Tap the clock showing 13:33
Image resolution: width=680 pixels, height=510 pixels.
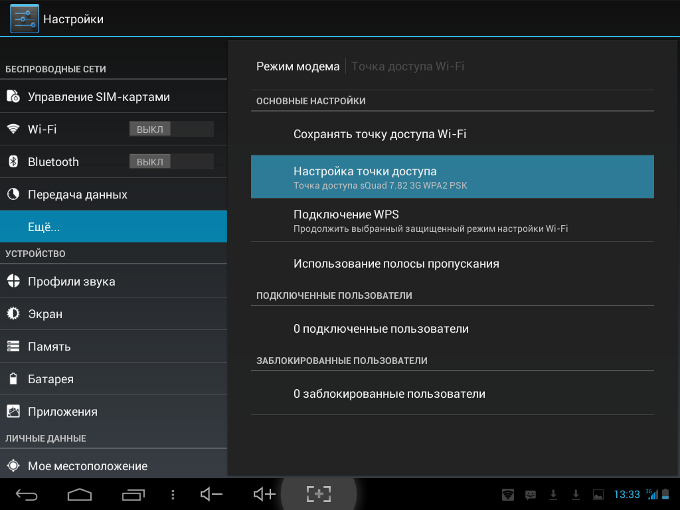click(627, 494)
